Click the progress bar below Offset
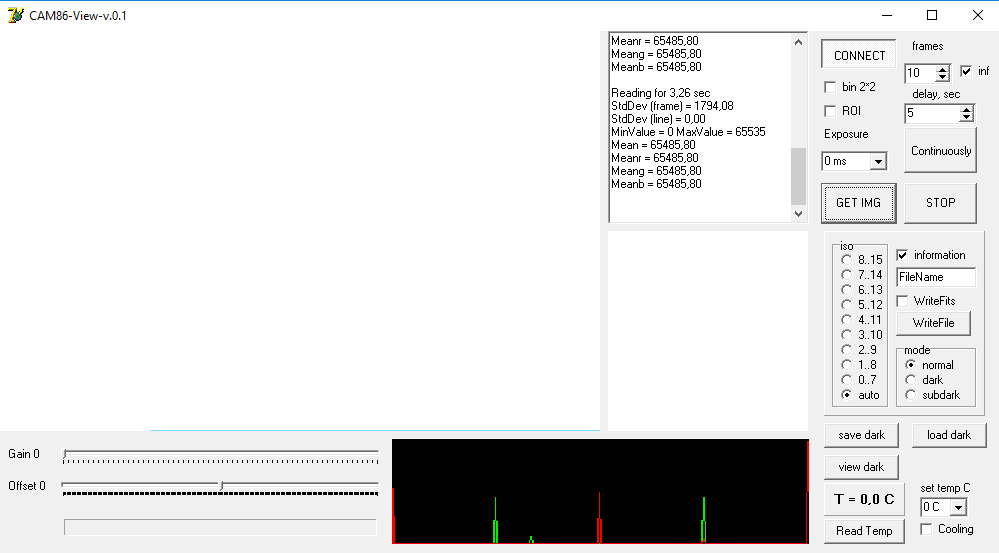Viewport: 999px width, 553px height. 220,527
